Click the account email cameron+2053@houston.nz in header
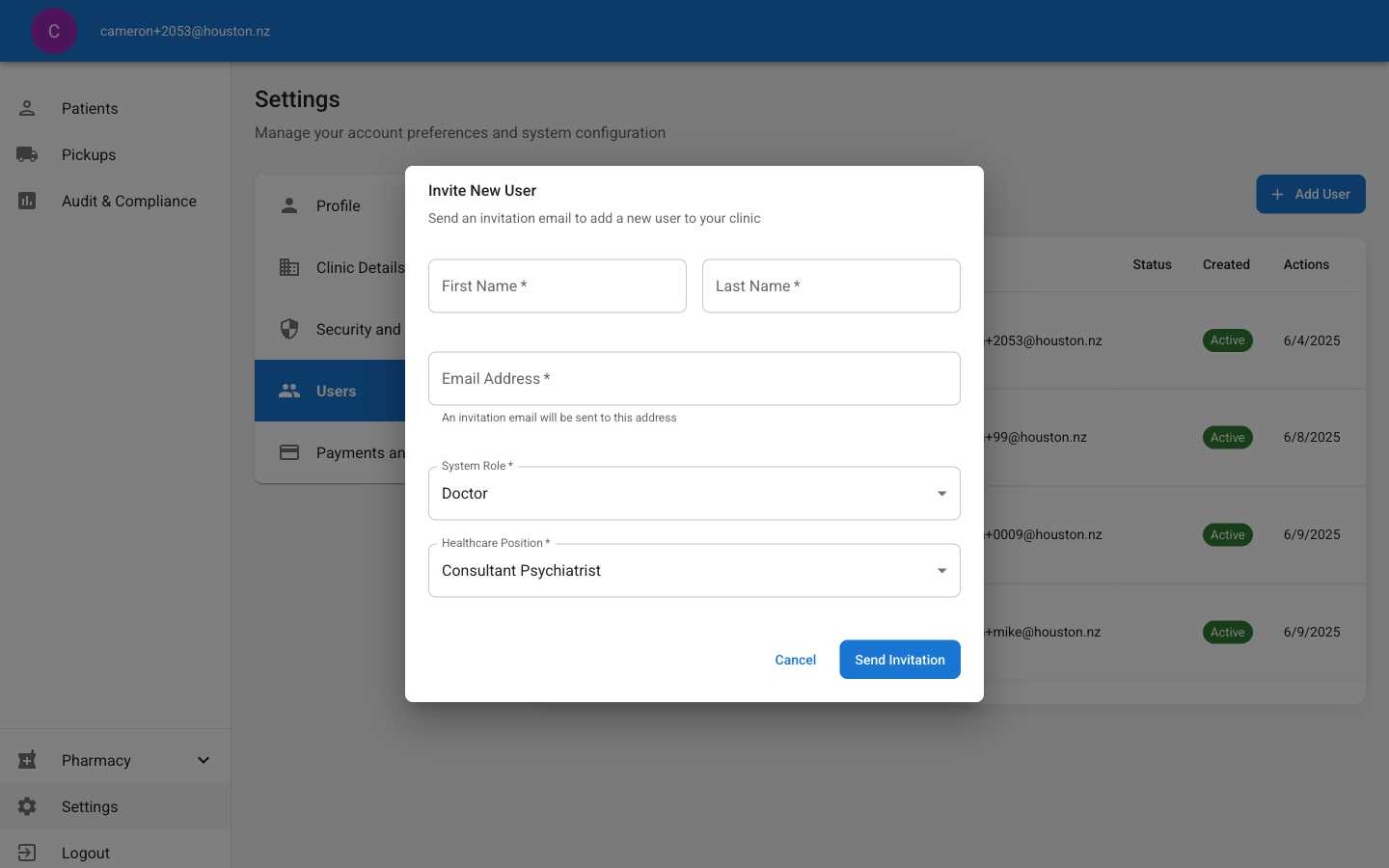This screenshot has width=1389, height=868. (185, 31)
